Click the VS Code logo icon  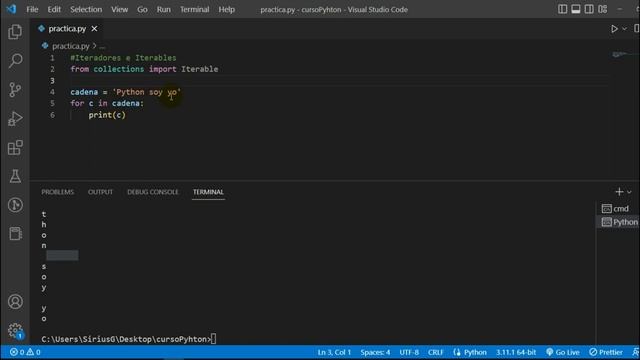coord(11,9)
